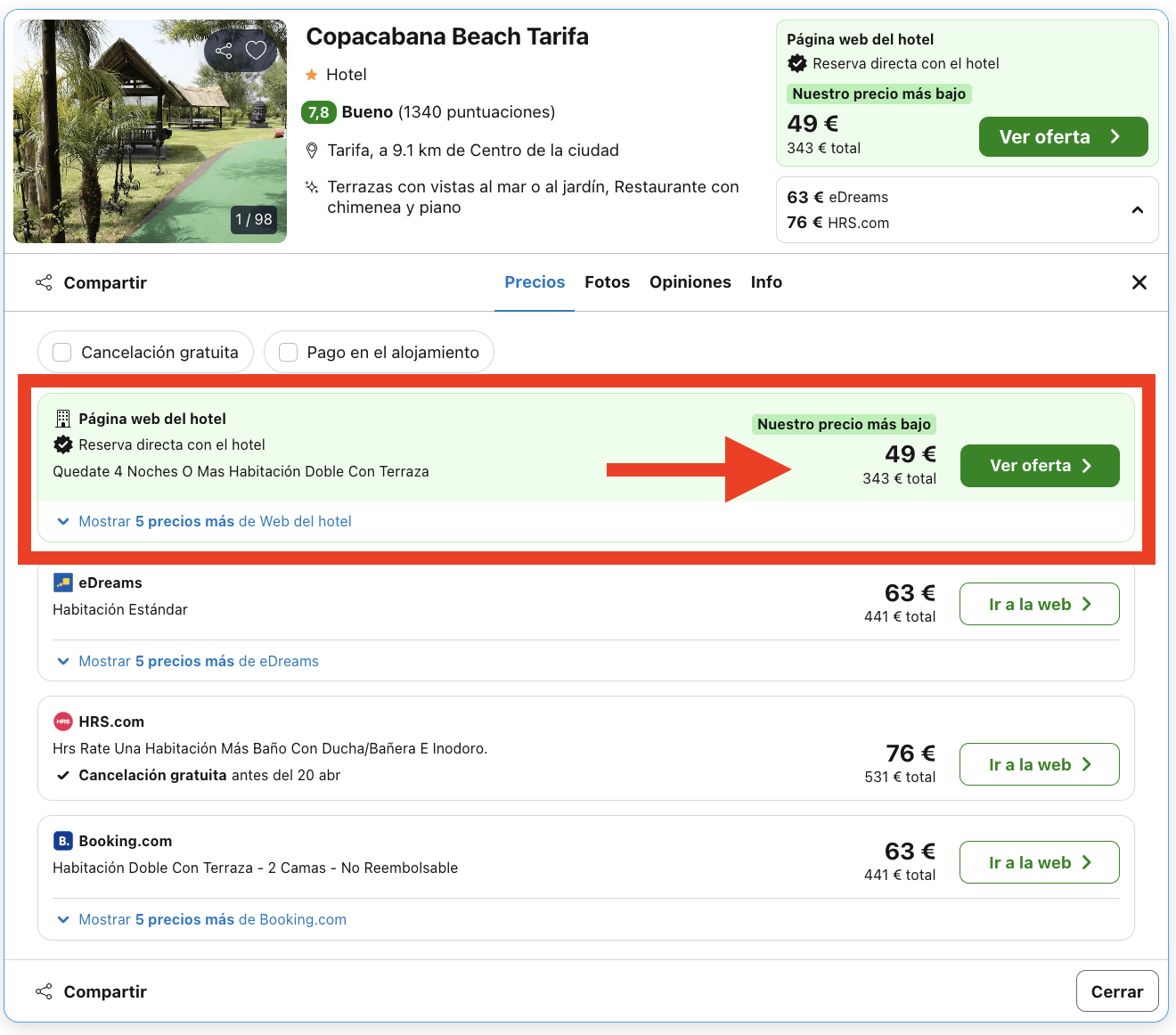Screen dimensions: 1176x1035
Task: Close the details panel with the X
Action: click(x=1139, y=282)
